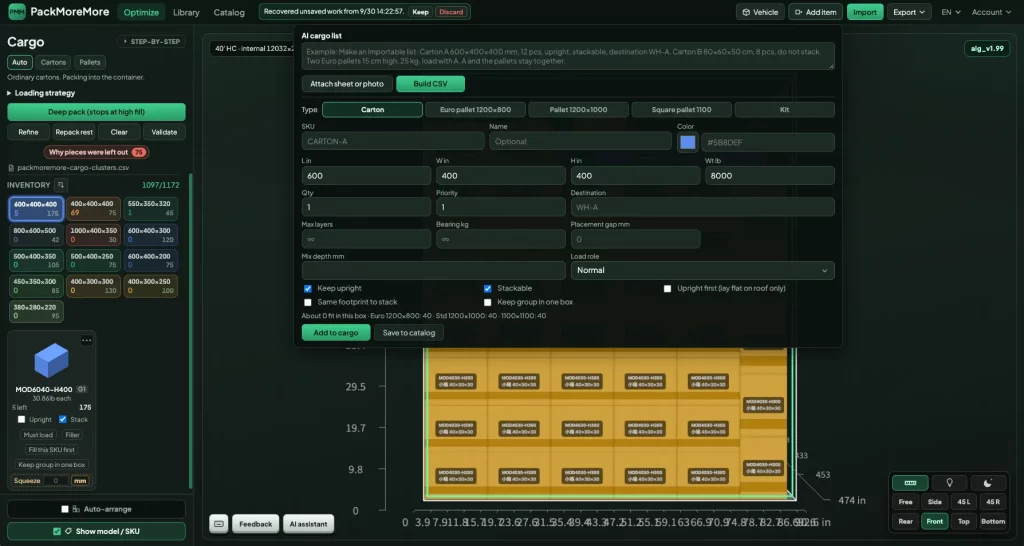
Task: Discard recovered unsaved work
Action: click(x=451, y=12)
